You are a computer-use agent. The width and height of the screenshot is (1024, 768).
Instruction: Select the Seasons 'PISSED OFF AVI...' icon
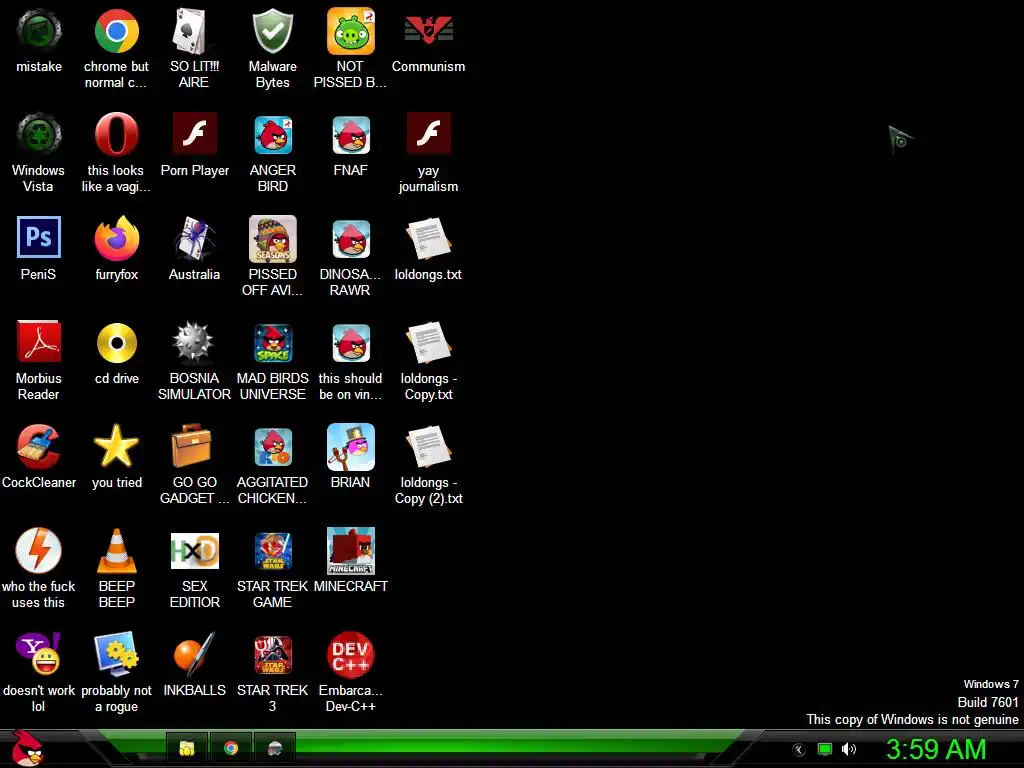pyautogui.click(x=272, y=239)
